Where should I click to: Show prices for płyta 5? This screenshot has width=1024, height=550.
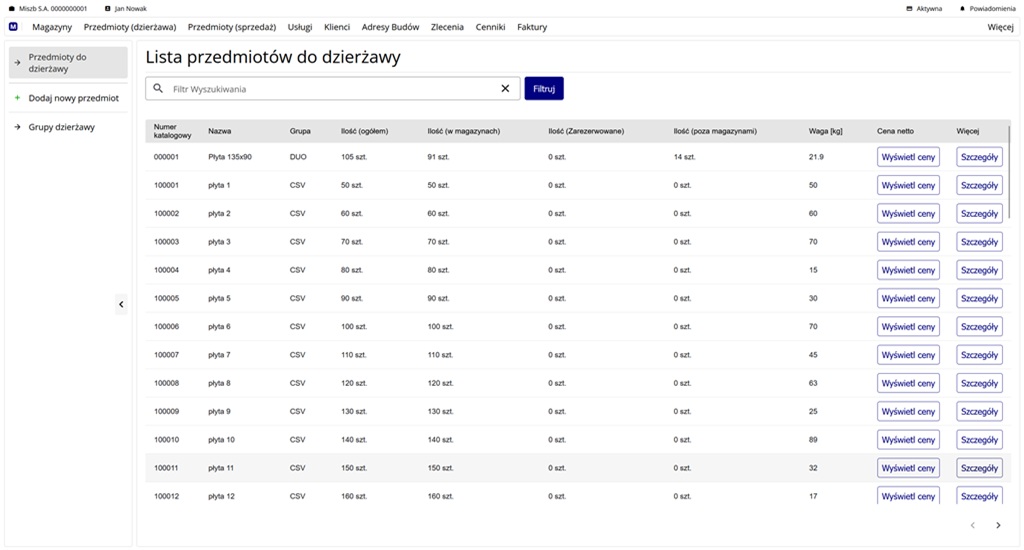tap(908, 299)
